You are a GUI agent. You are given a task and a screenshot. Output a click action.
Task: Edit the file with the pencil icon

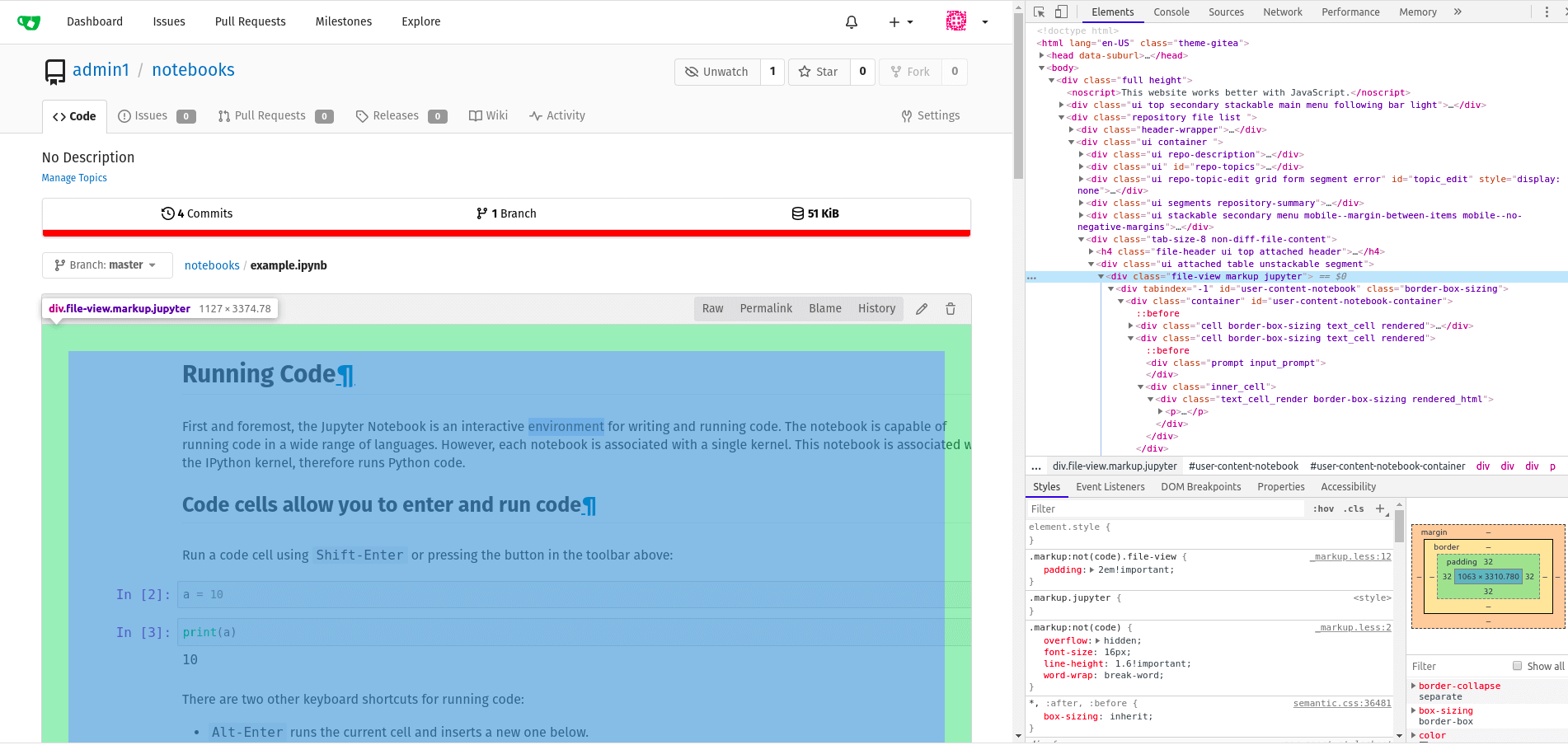(922, 309)
